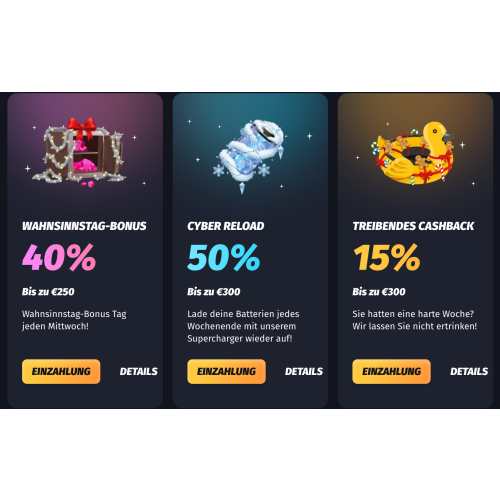This screenshot has width=500, height=500.
Task: Select the Cyber Reload heading
Action: (x=226, y=226)
